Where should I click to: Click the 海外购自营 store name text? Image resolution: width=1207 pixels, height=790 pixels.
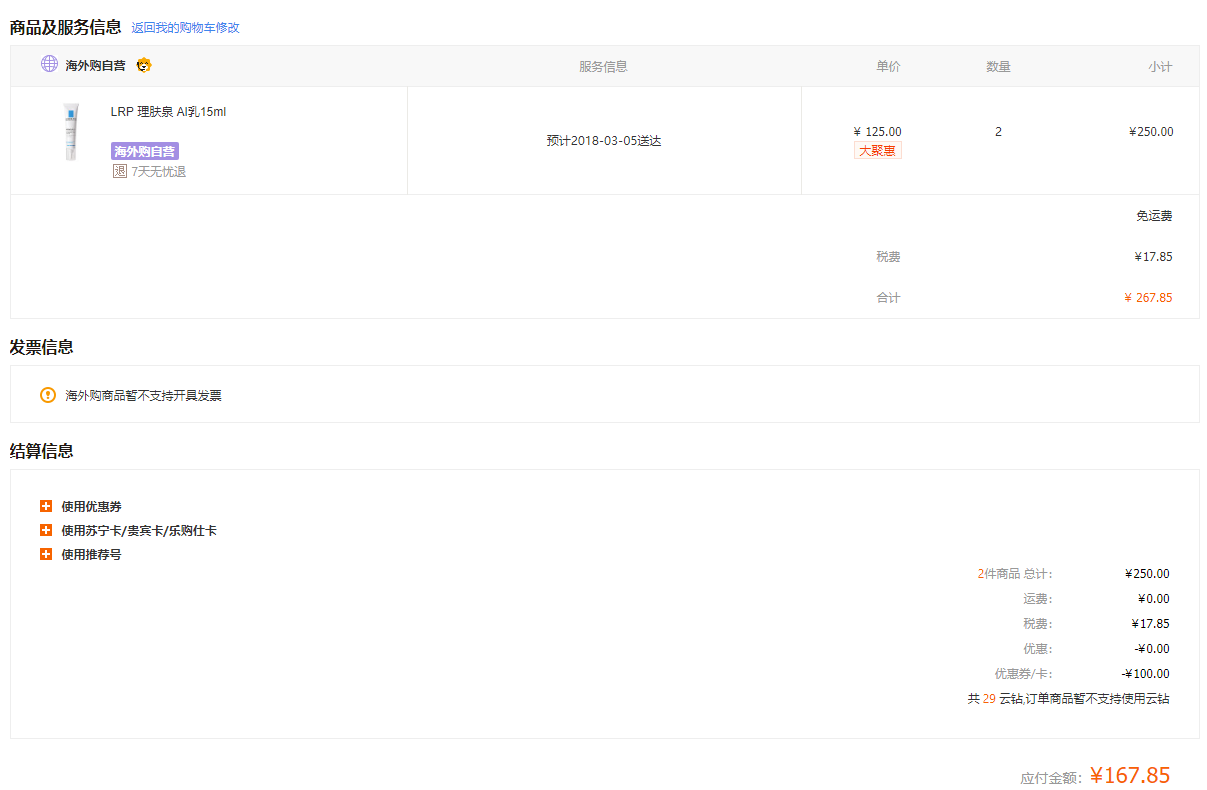coord(95,66)
